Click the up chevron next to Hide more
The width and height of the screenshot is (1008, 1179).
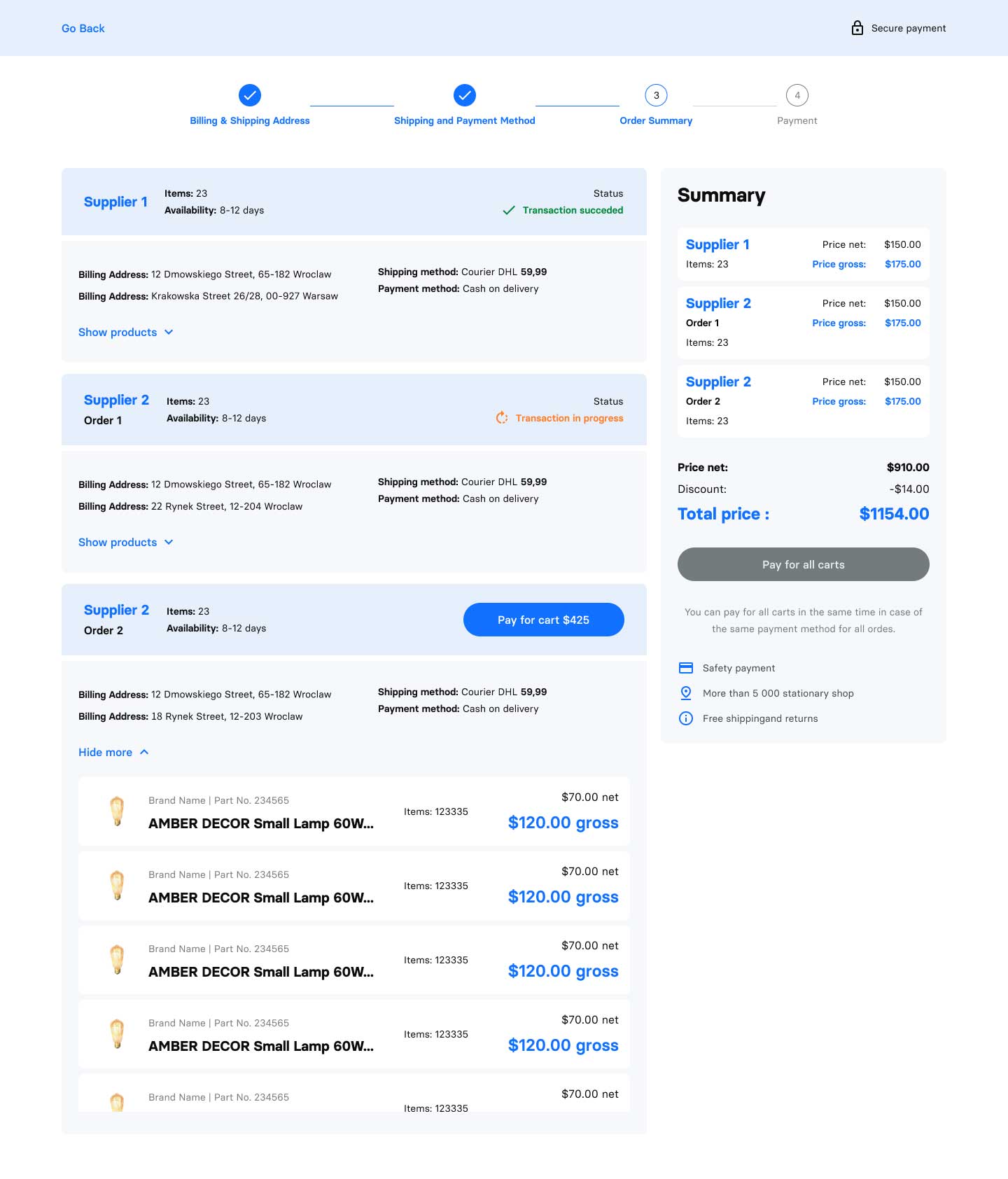tap(144, 752)
